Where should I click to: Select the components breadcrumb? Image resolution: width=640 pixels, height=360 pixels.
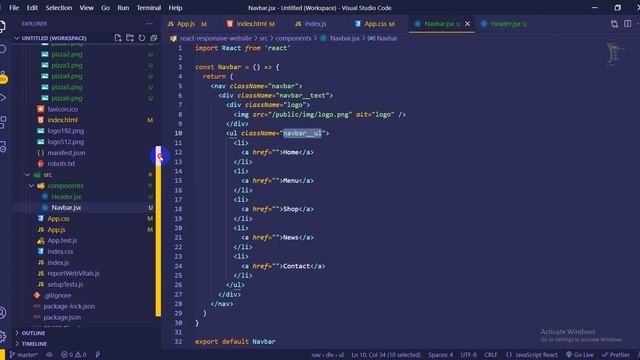[293, 38]
